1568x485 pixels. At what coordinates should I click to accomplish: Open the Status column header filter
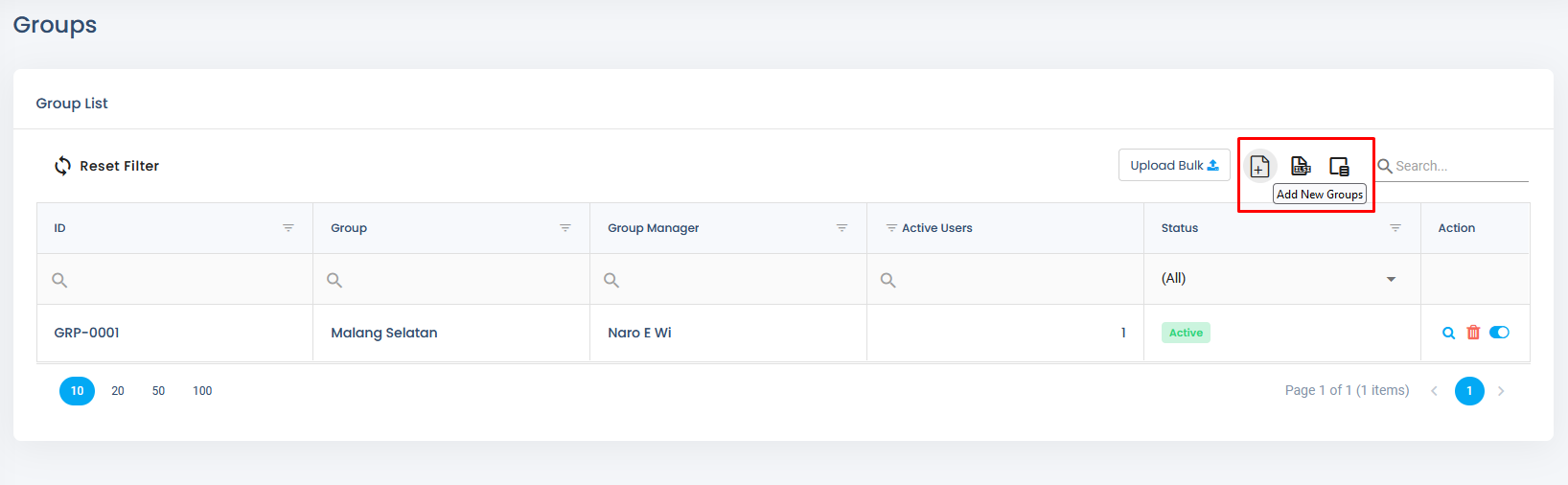[1395, 228]
